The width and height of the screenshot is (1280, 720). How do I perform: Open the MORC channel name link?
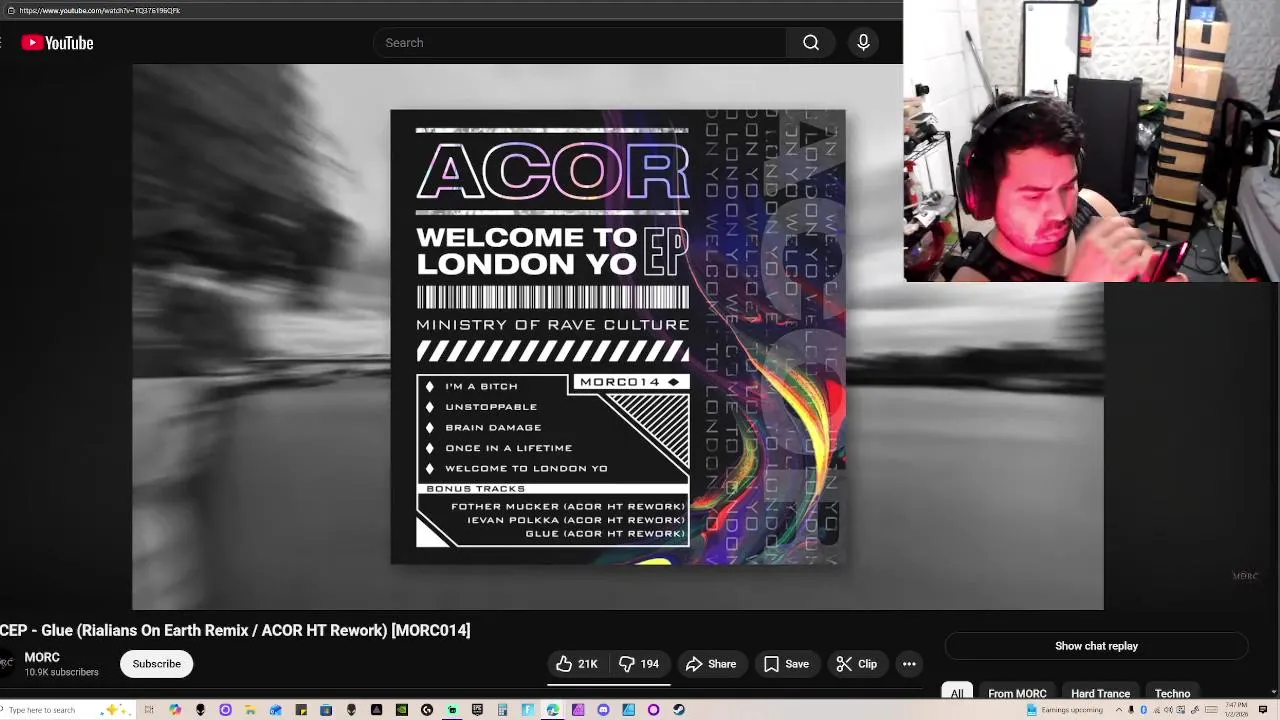tap(42, 657)
